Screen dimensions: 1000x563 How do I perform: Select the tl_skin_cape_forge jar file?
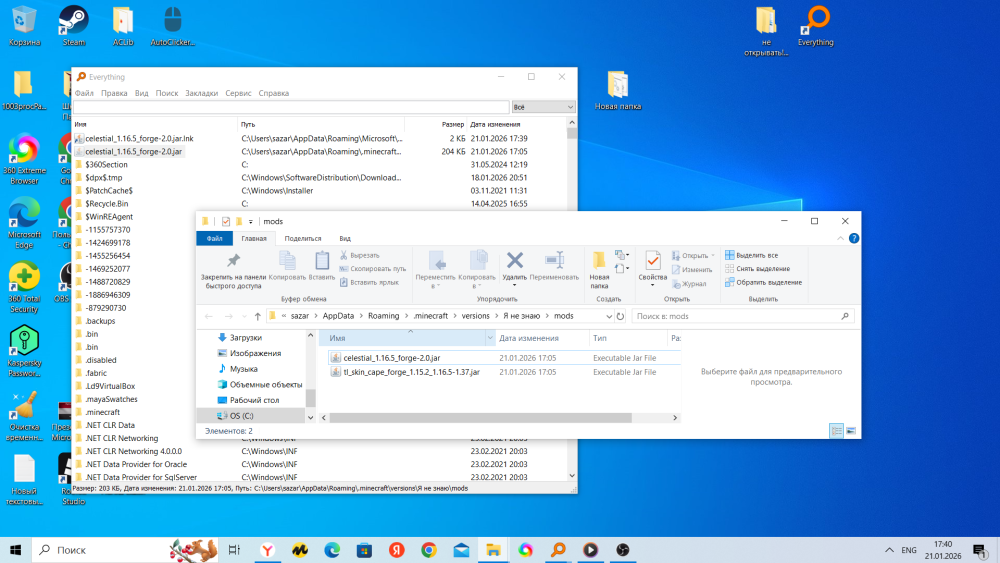click(x=411, y=372)
